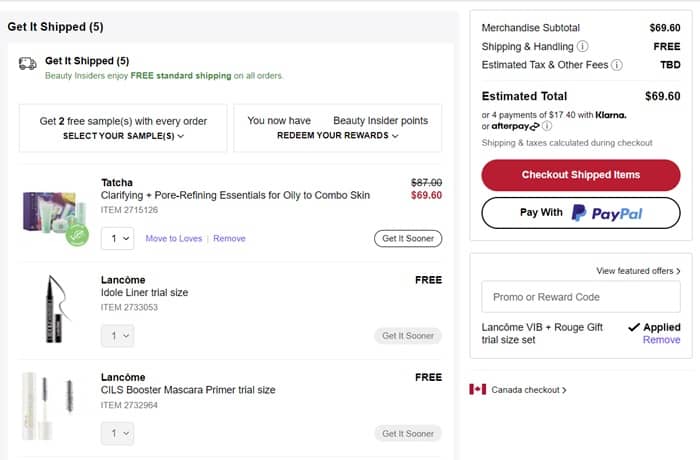
Task: Click the delivery truck icon
Action: point(28,64)
